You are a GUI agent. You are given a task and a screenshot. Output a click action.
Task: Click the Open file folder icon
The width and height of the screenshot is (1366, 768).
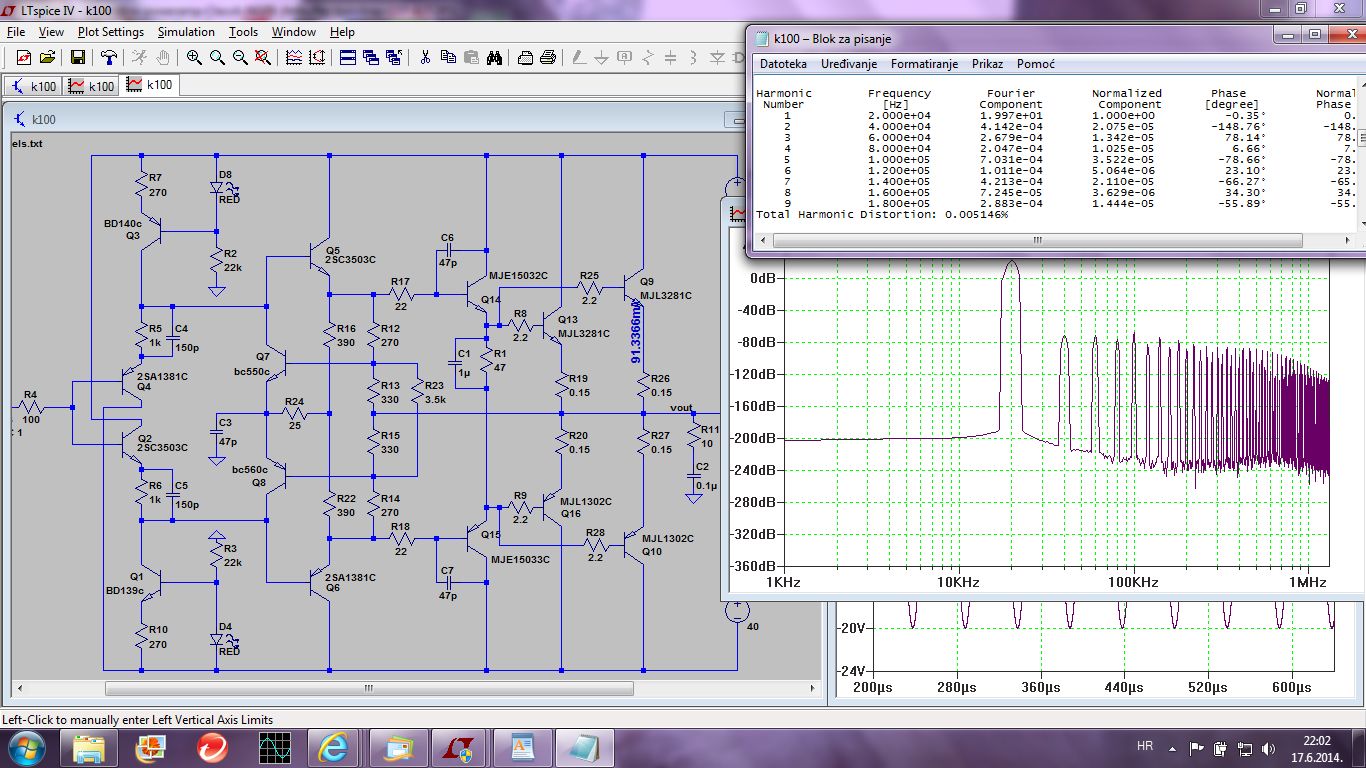pos(49,57)
